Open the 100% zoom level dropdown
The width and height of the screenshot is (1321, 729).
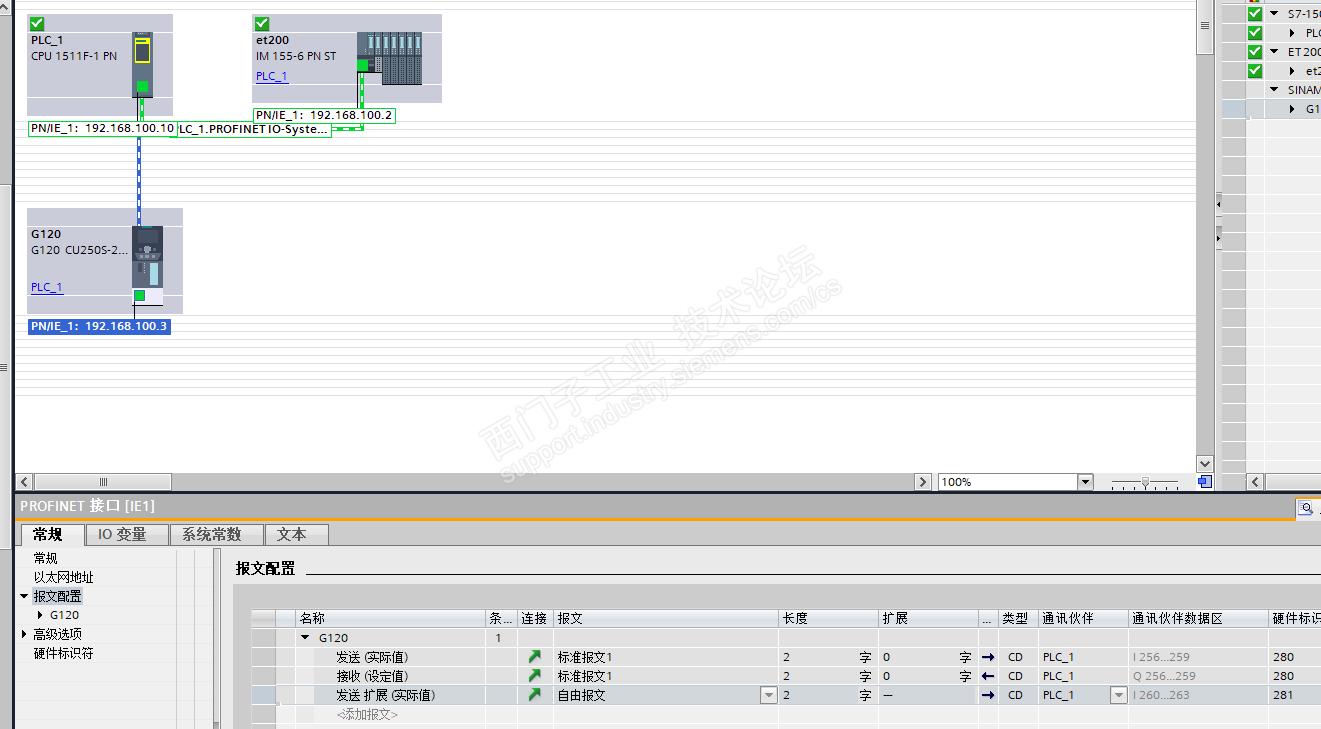[1085, 482]
